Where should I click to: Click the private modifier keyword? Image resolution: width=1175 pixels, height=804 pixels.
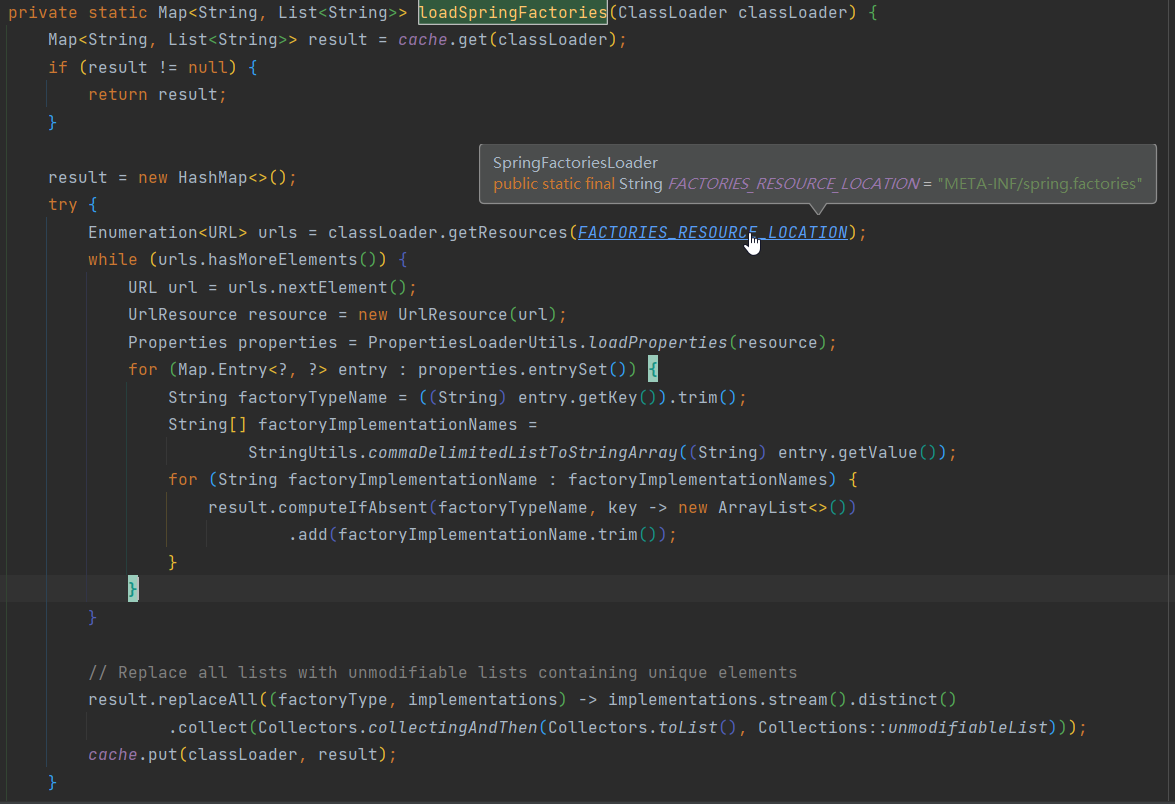pos(43,13)
